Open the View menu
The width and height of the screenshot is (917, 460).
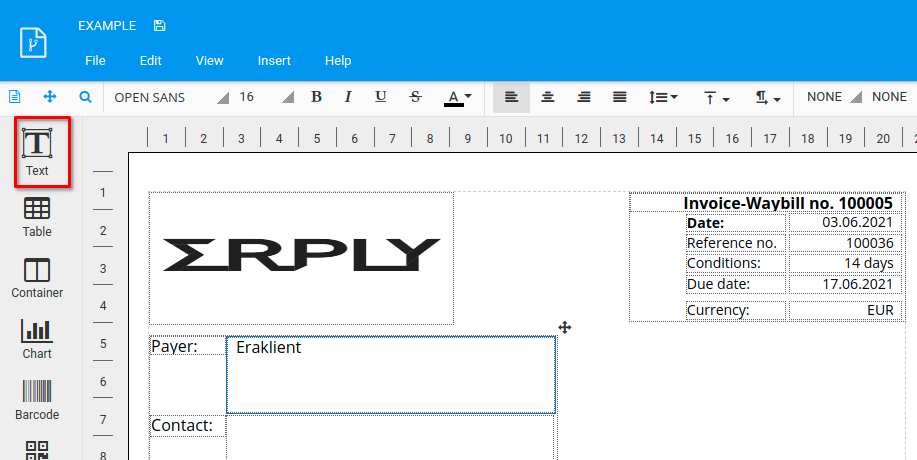209,61
